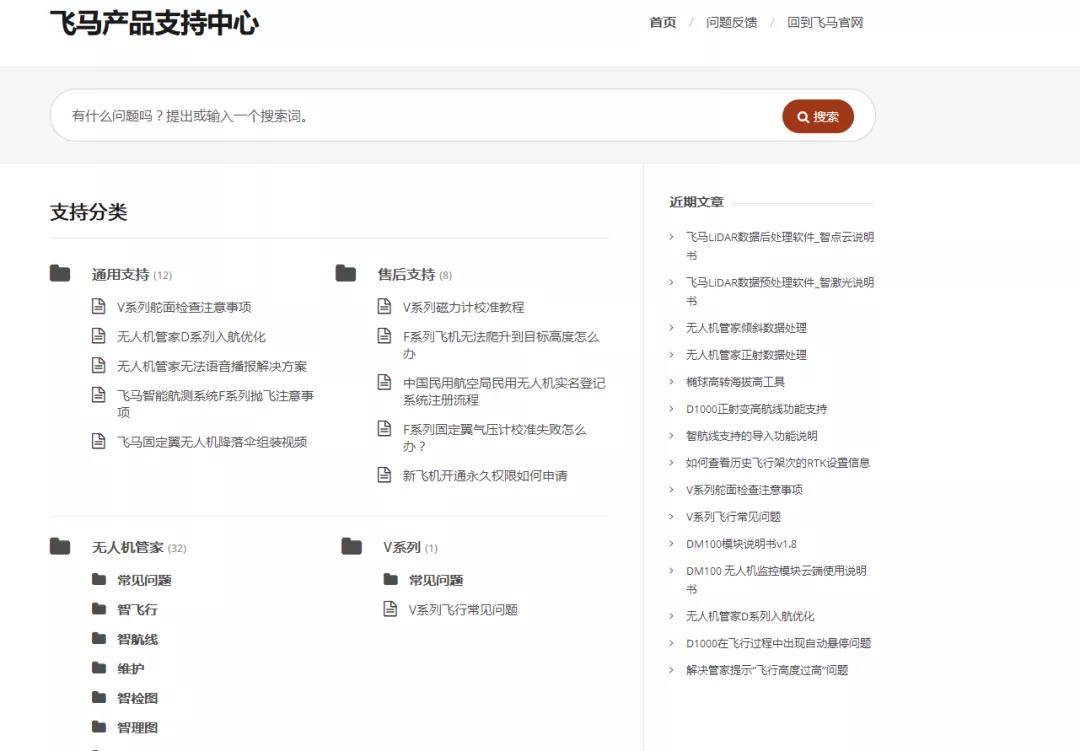Image resolution: width=1080 pixels, height=751 pixels.
Task: Click the 售后支持 folder icon
Action: (x=346, y=273)
